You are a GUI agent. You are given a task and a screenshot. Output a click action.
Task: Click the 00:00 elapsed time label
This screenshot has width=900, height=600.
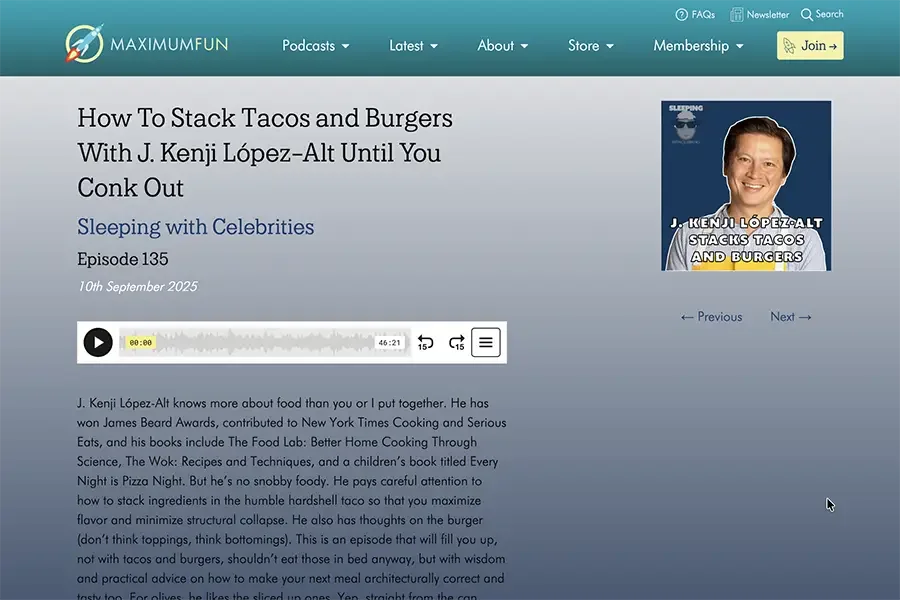coord(141,343)
